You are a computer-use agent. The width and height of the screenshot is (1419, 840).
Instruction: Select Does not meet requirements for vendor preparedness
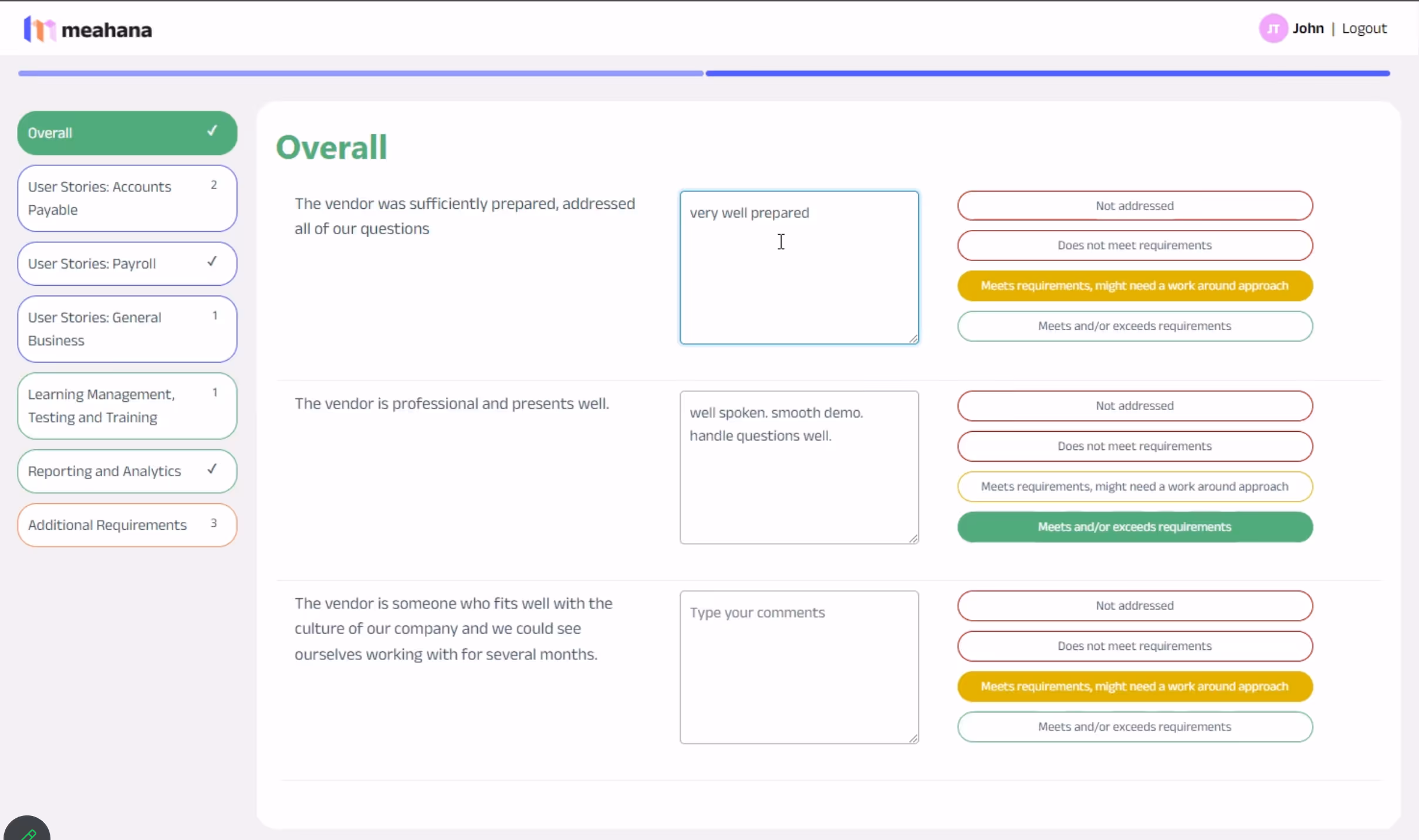coord(1135,245)
